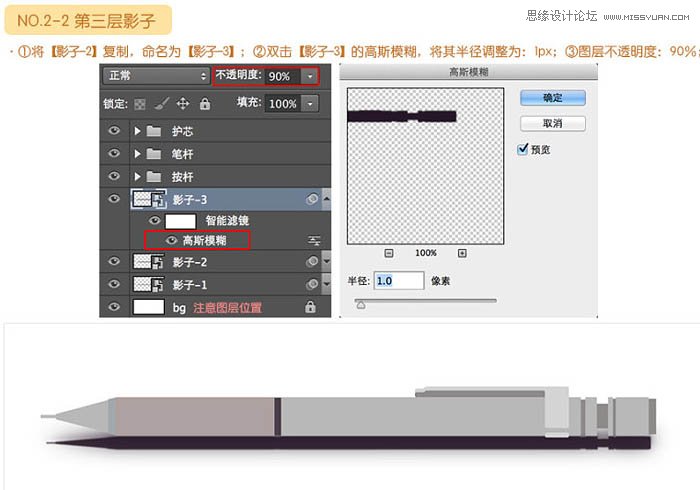Click smart filter indicator icon on 影子-3
This screenshot has width=700, height=490.
coord(312,199)
